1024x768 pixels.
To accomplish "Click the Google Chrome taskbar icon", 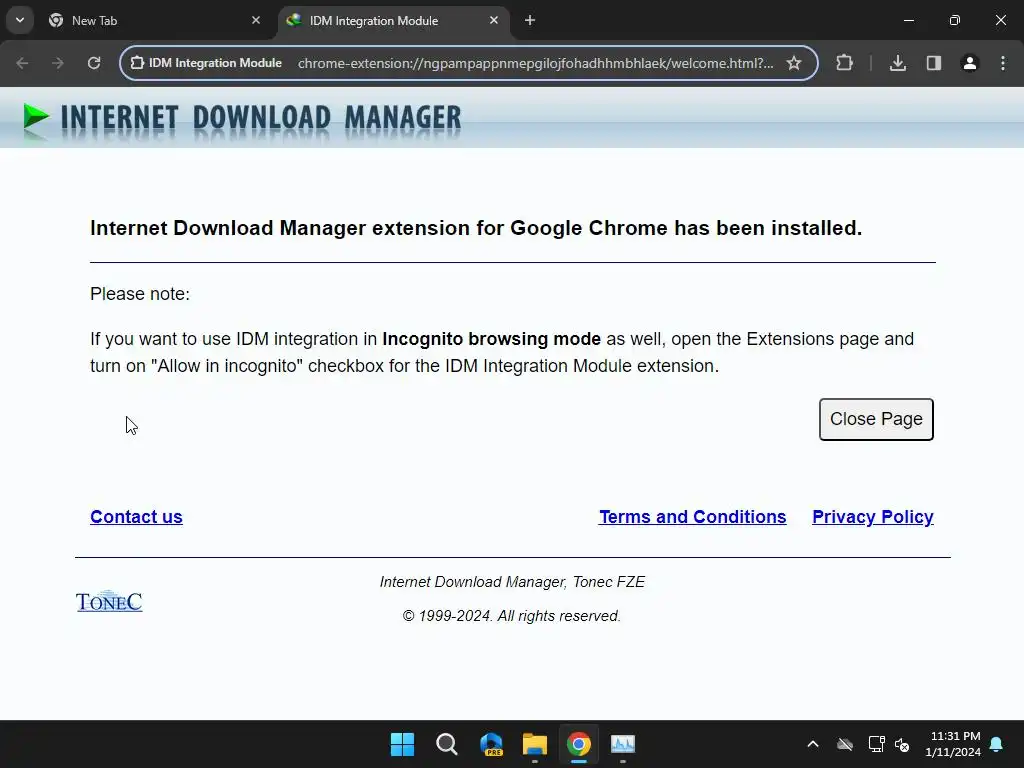I will click(579, 744).
